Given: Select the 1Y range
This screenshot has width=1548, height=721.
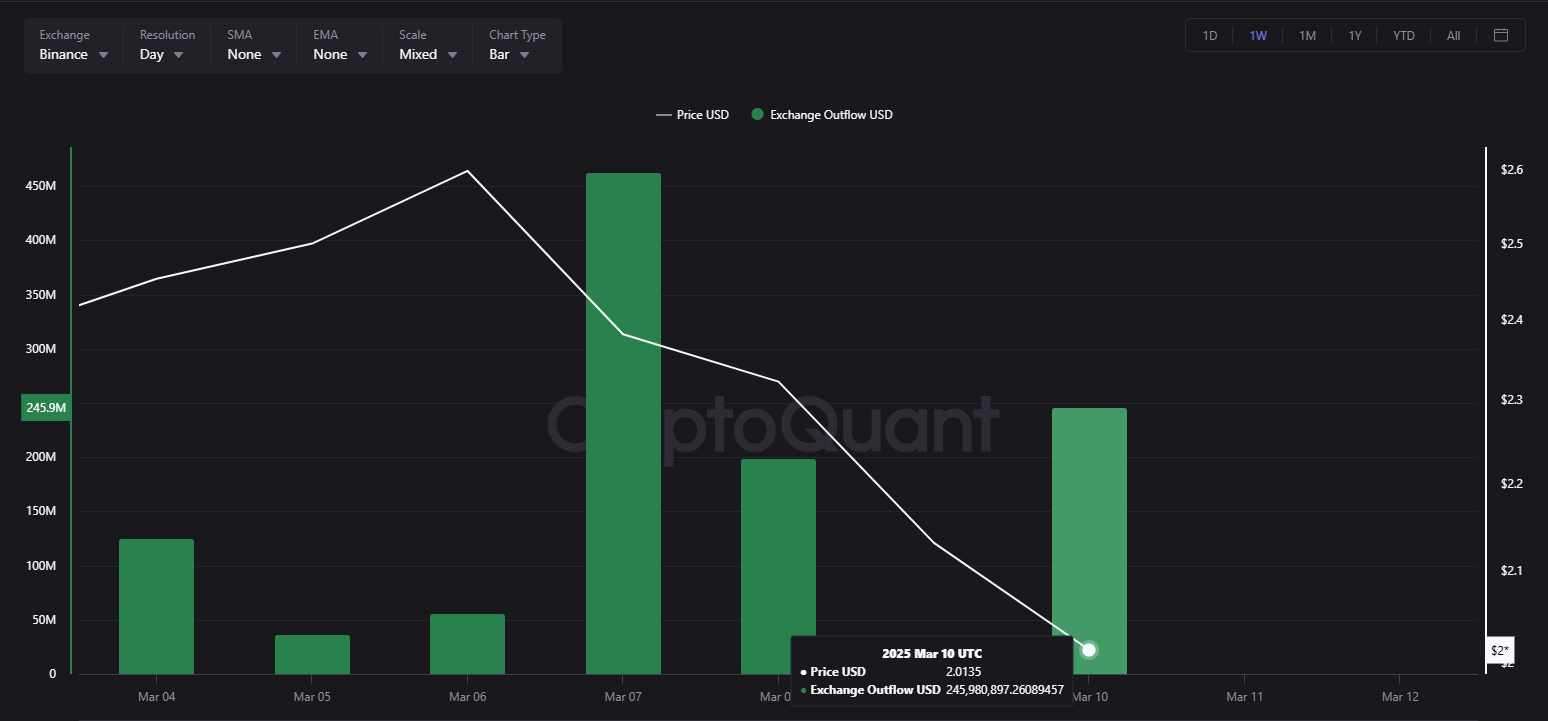Looking at the screenshot, I should coord(1355,35).
